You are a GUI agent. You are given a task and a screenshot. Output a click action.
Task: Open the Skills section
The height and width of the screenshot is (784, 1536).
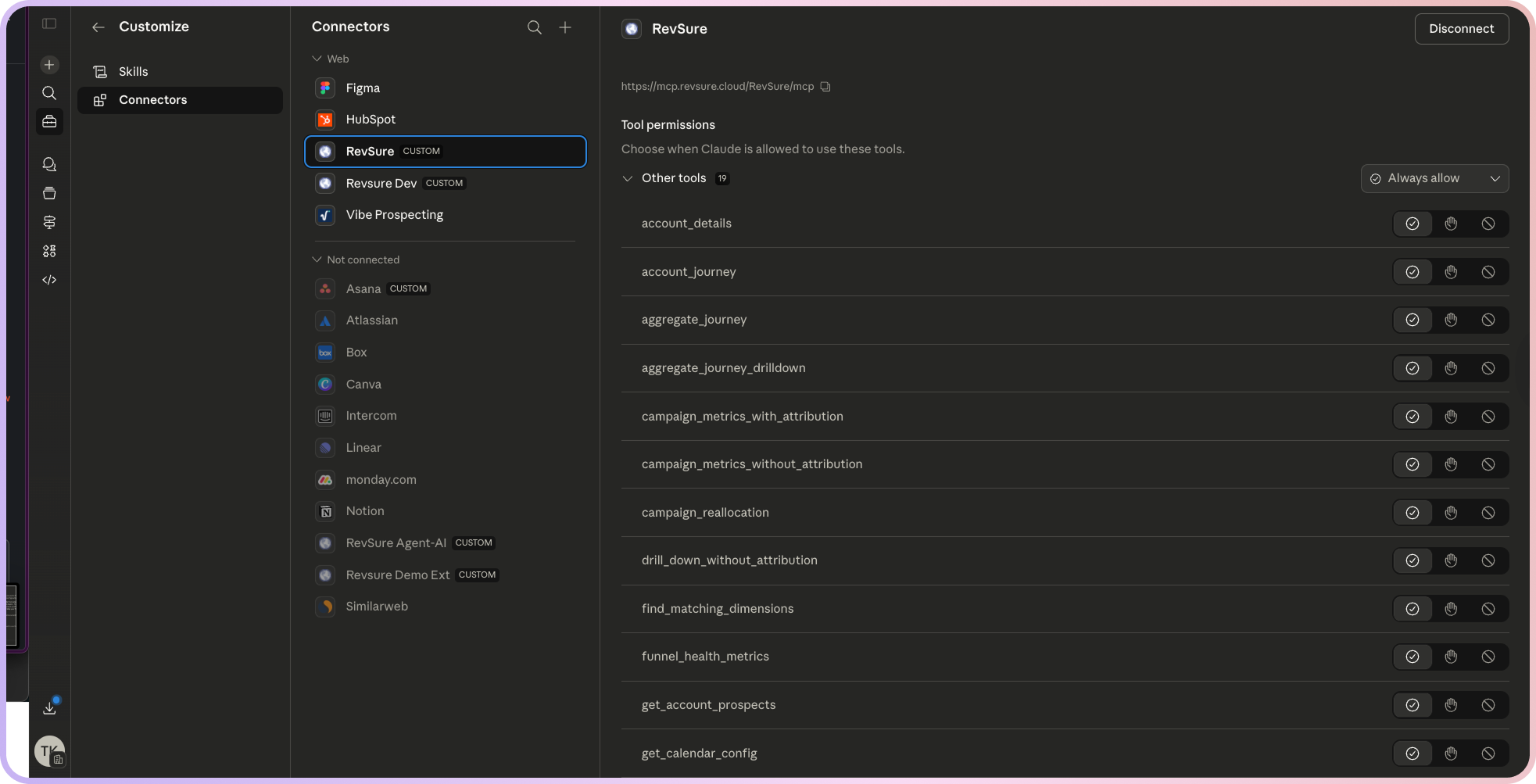pyautogui.click(x=180, y=71)
